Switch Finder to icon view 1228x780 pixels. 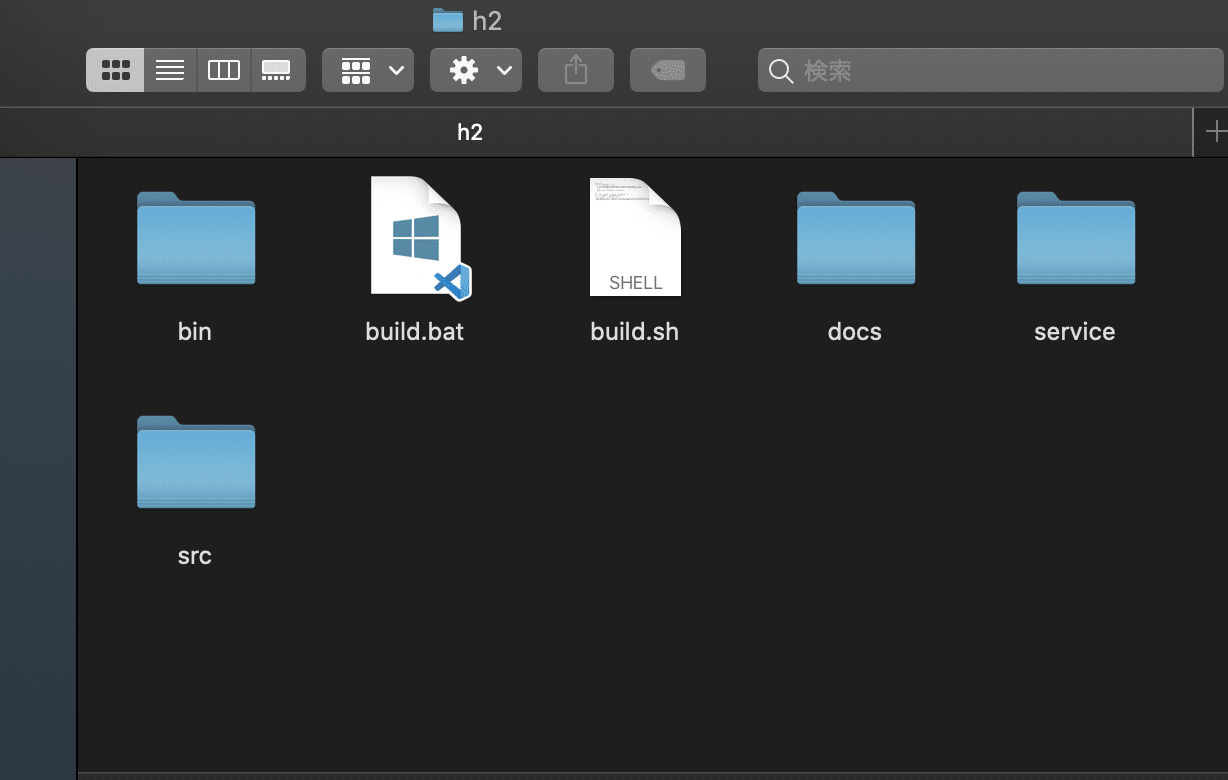[x=114, y=70]
